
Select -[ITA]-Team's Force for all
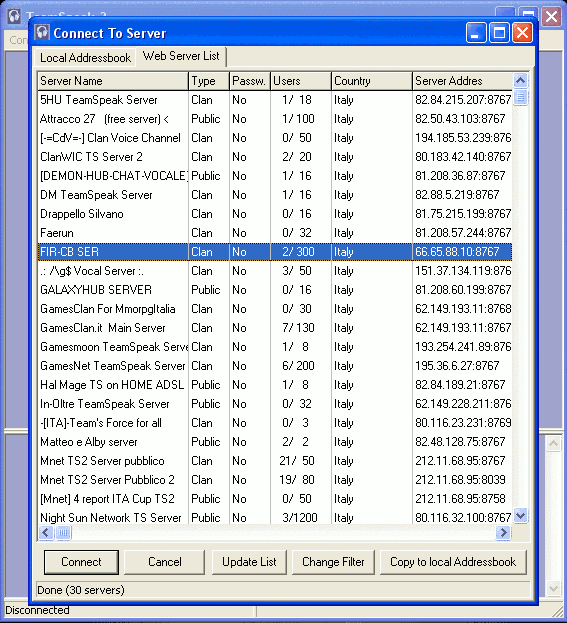coord(275,423)
